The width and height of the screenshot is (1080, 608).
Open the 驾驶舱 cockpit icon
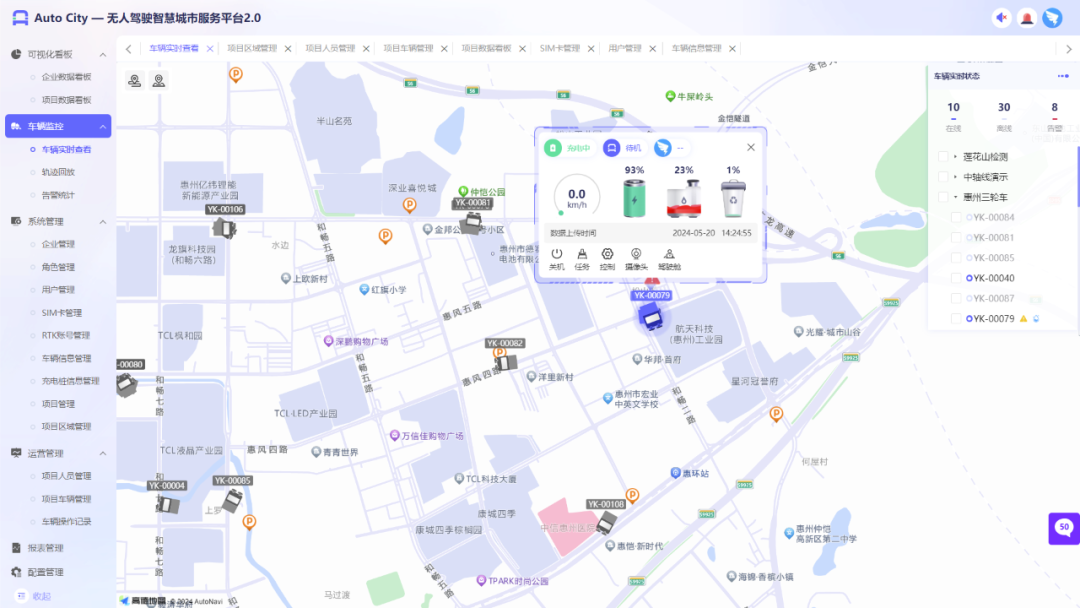pyautogui.click(x=668, y=255)
